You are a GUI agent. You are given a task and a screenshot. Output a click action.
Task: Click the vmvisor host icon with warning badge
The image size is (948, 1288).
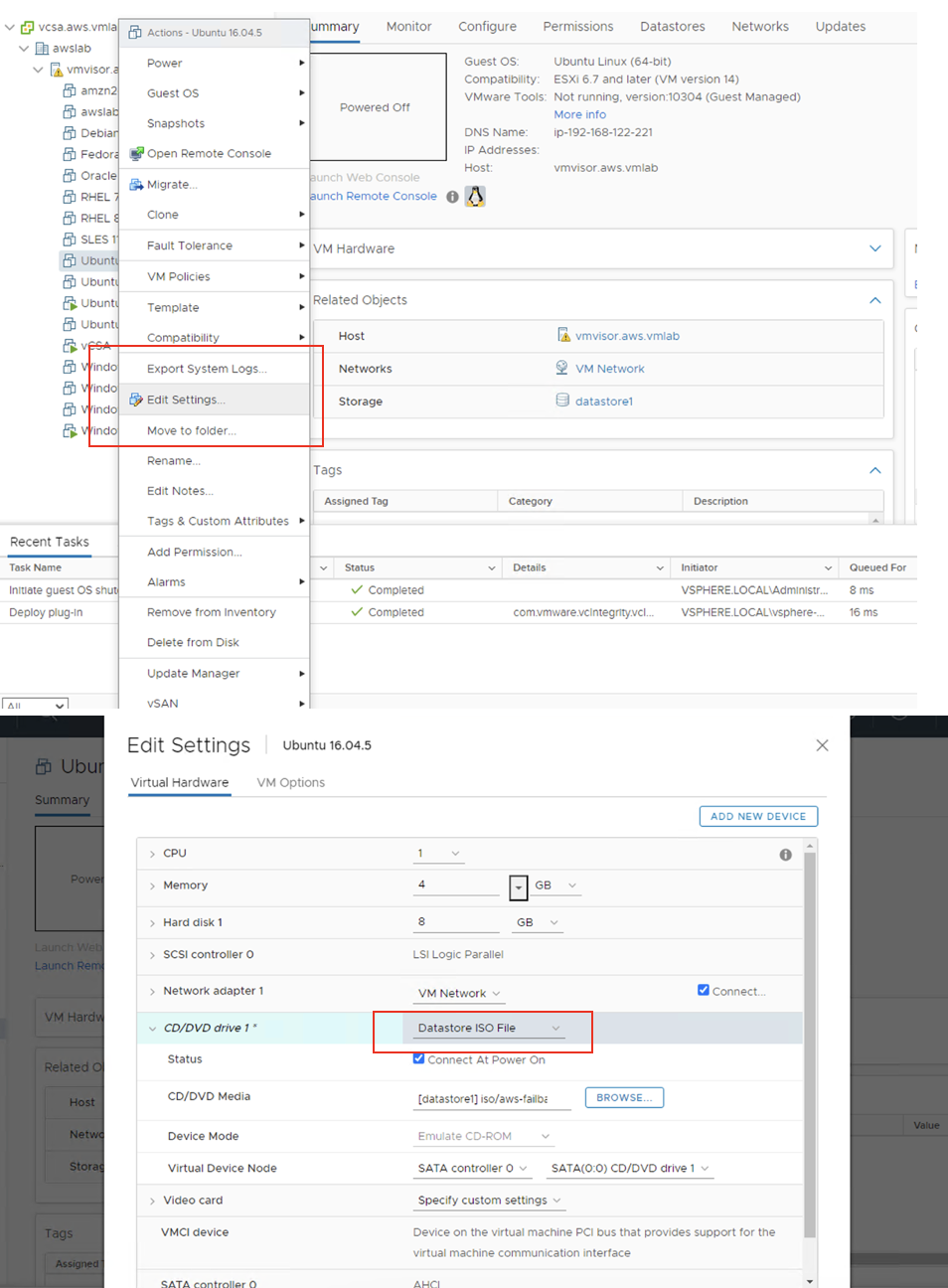click(56, 70)
